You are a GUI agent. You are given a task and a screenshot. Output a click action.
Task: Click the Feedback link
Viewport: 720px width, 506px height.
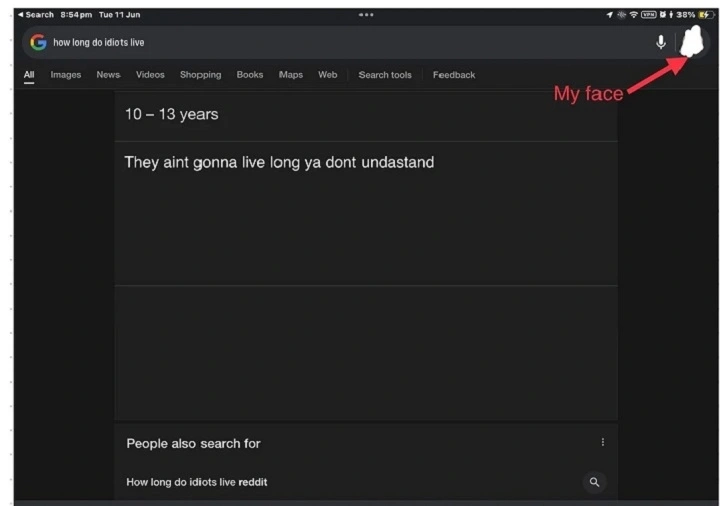(x=454, y=75)
